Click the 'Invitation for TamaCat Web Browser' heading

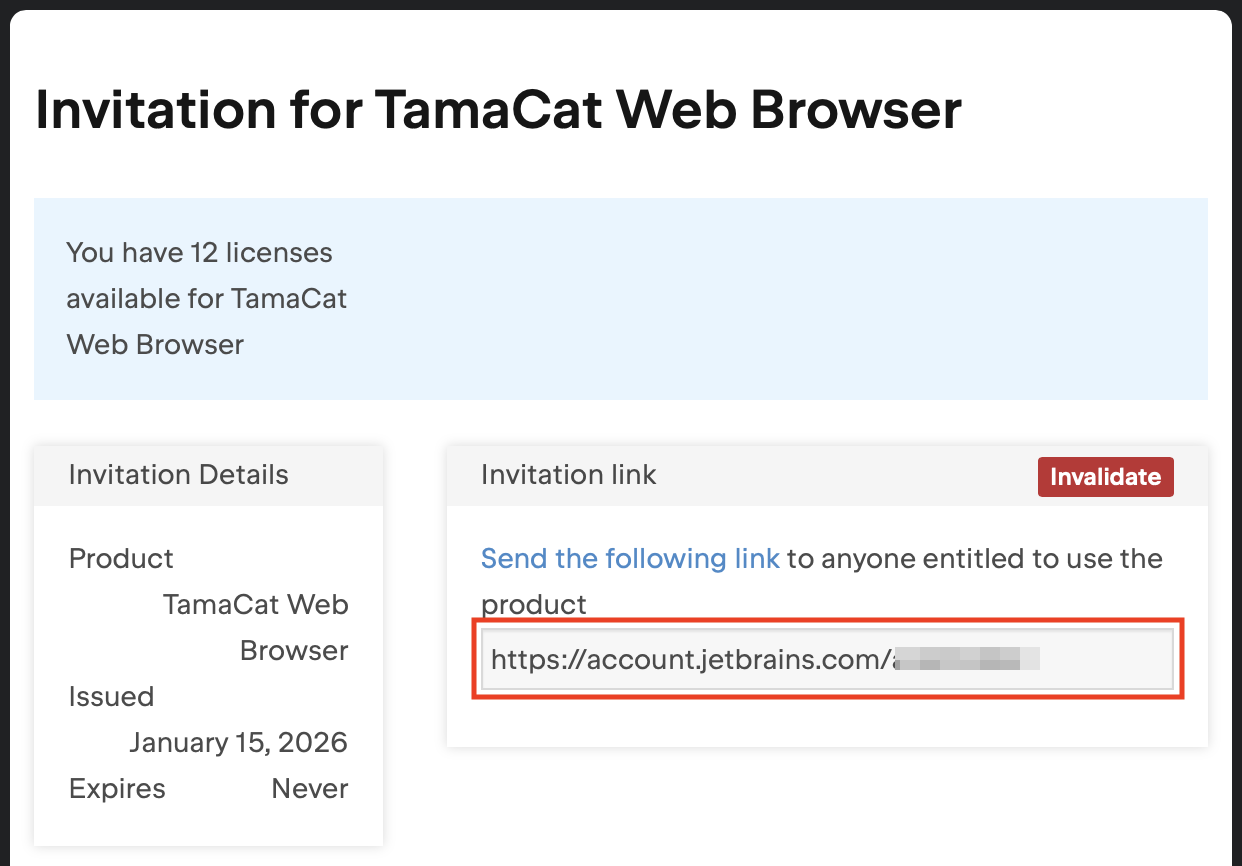tap(498, 110)
